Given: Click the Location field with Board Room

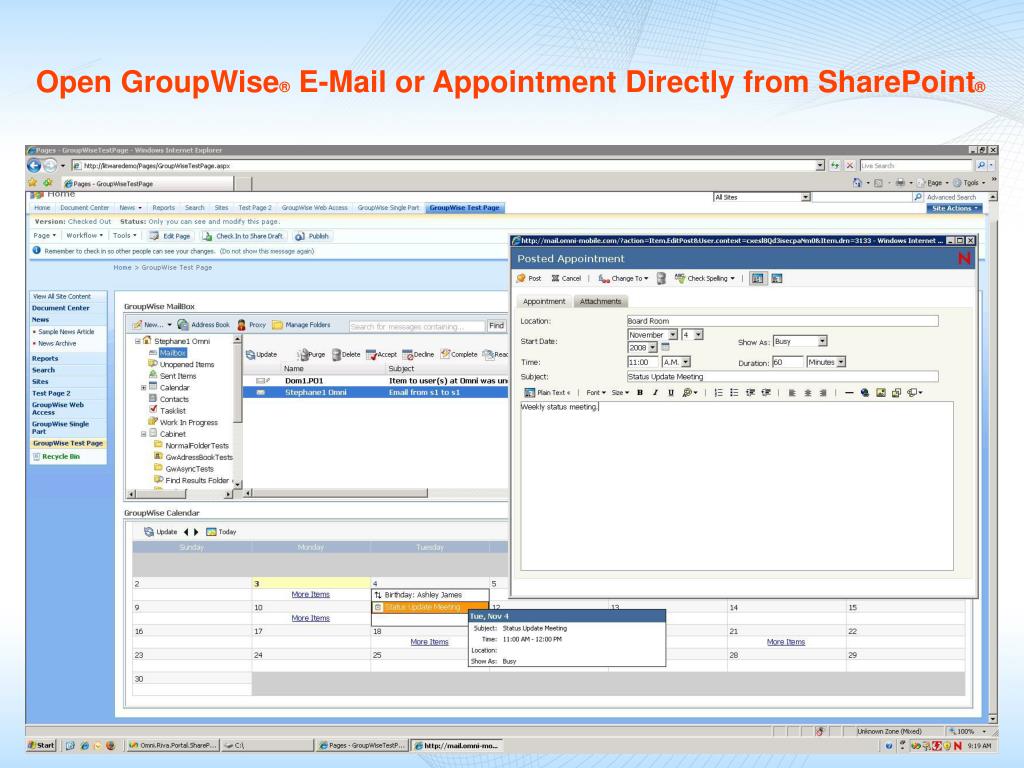Looking at the screenshot, I should pos(782,321).
